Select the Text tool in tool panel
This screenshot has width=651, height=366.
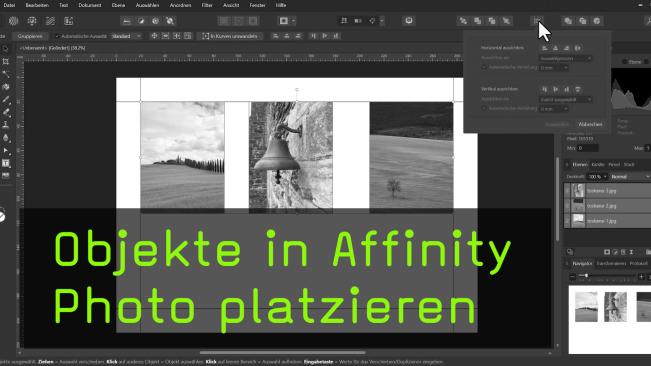[5, 163]
